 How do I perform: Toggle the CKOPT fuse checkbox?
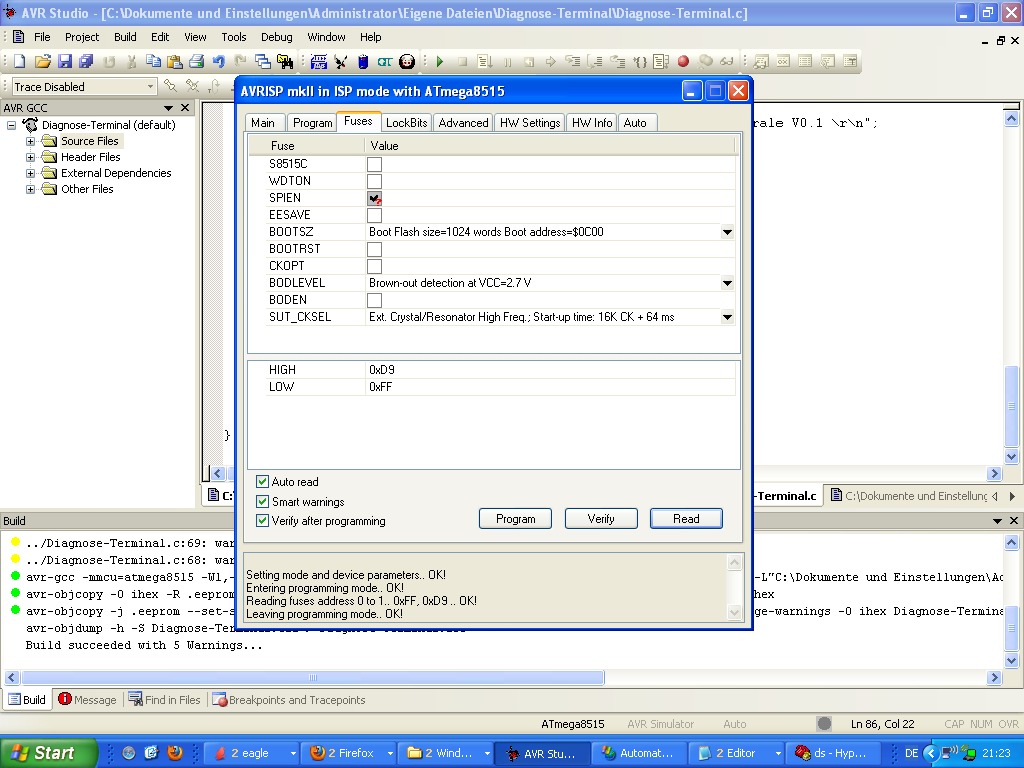click(374, 266)
